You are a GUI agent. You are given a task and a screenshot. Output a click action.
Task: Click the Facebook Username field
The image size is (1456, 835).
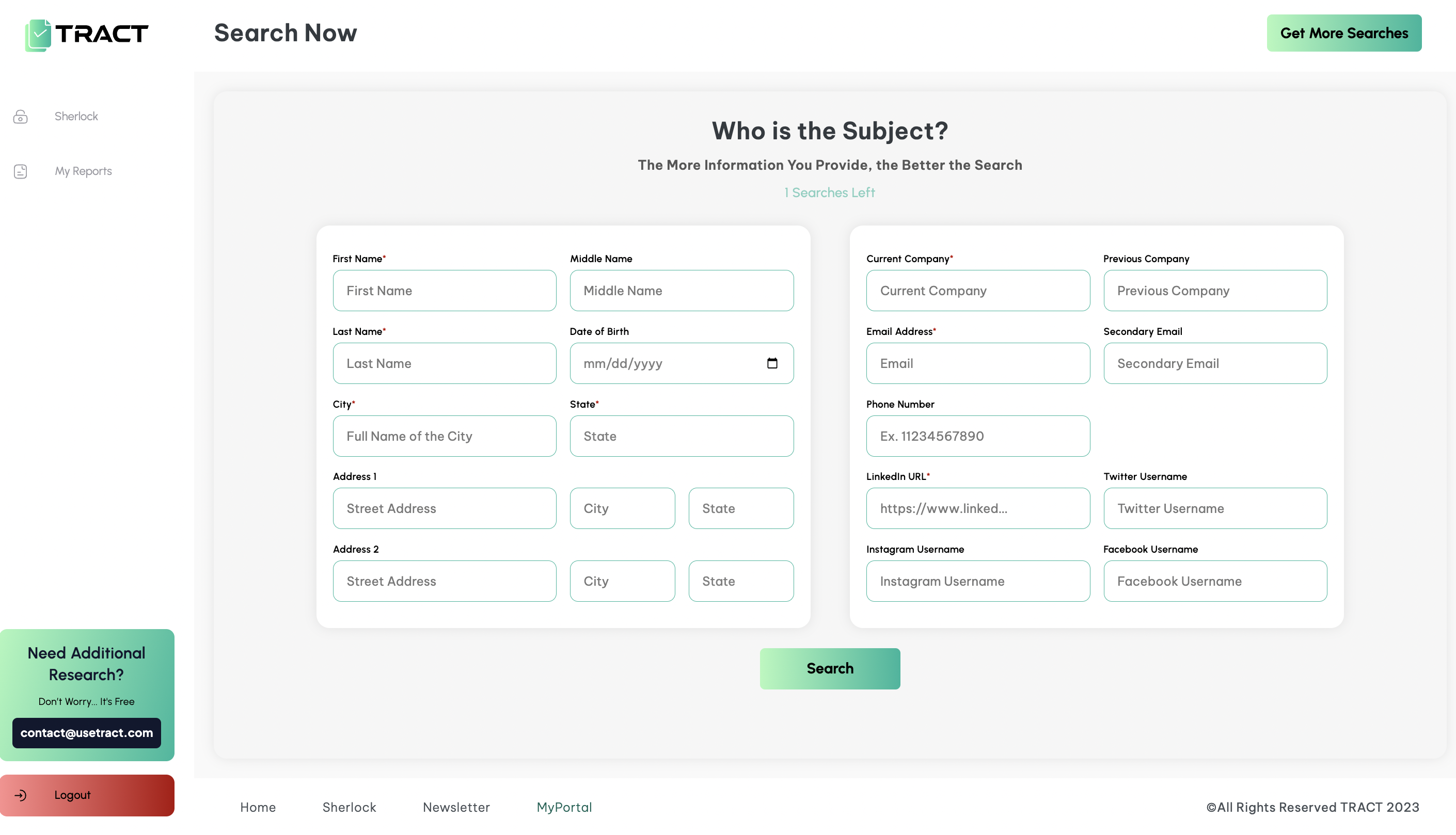click(1215, 581)
